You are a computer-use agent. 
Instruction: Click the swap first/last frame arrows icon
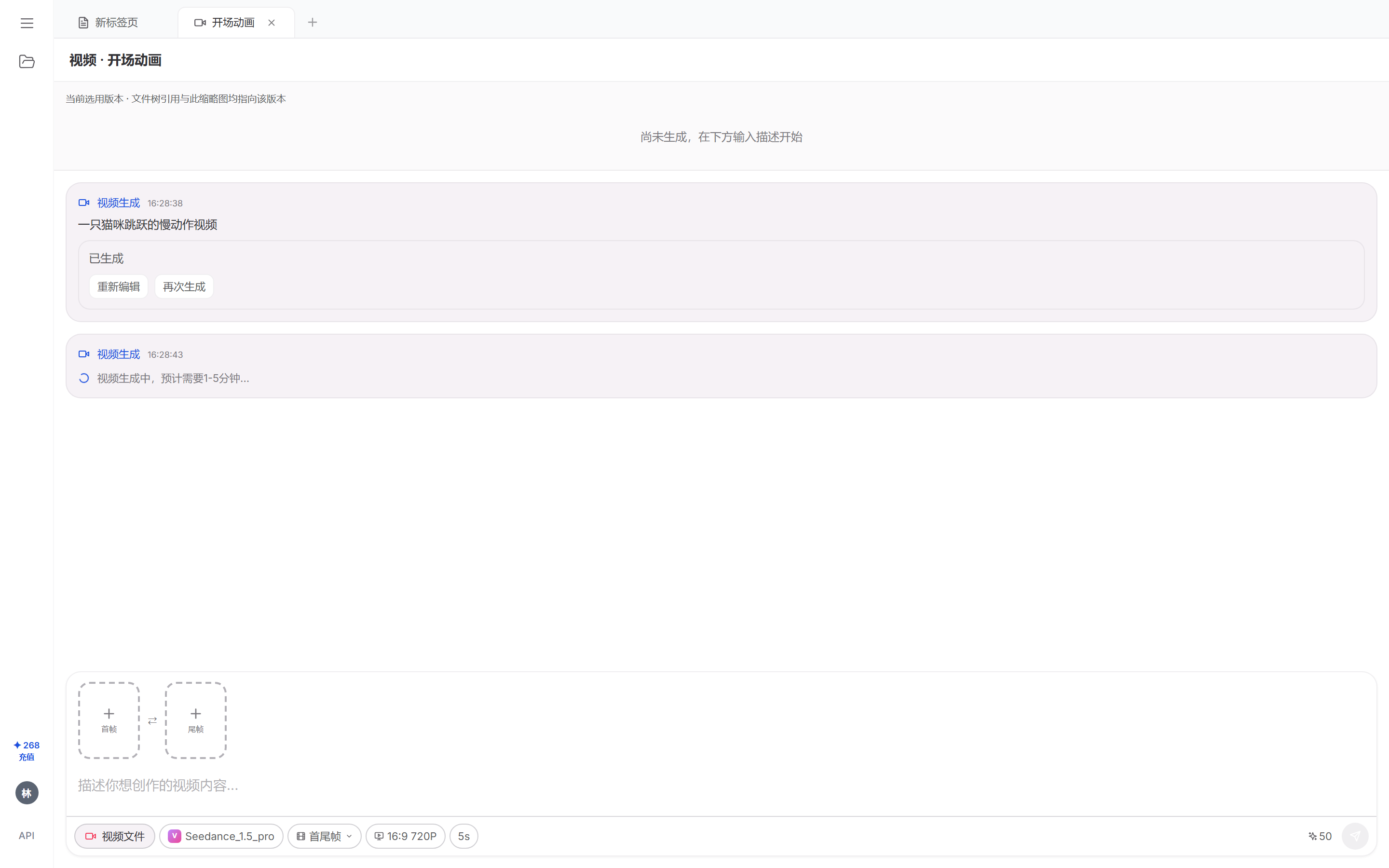coord(152,720)
